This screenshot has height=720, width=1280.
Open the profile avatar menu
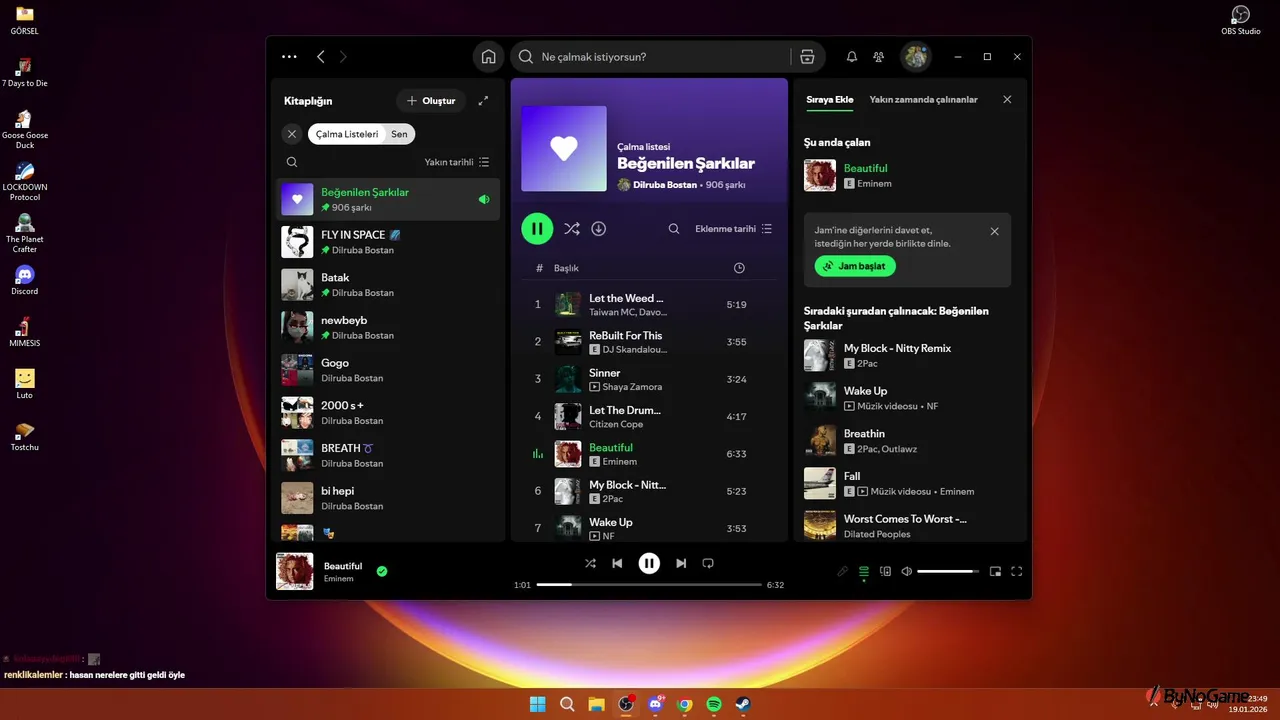[916, 57]
